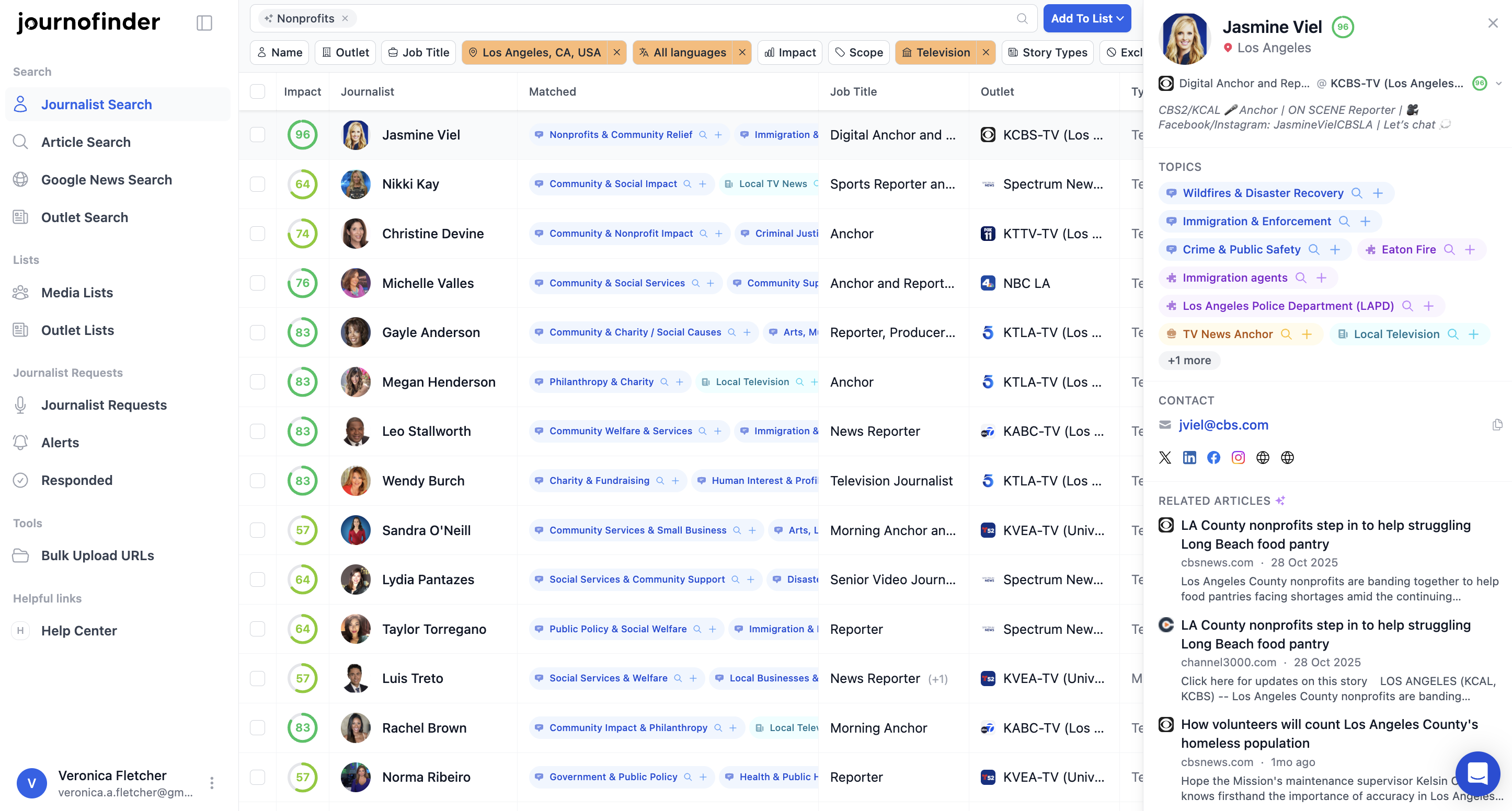Open the Michelle Valles journalist row

point(428,283)
